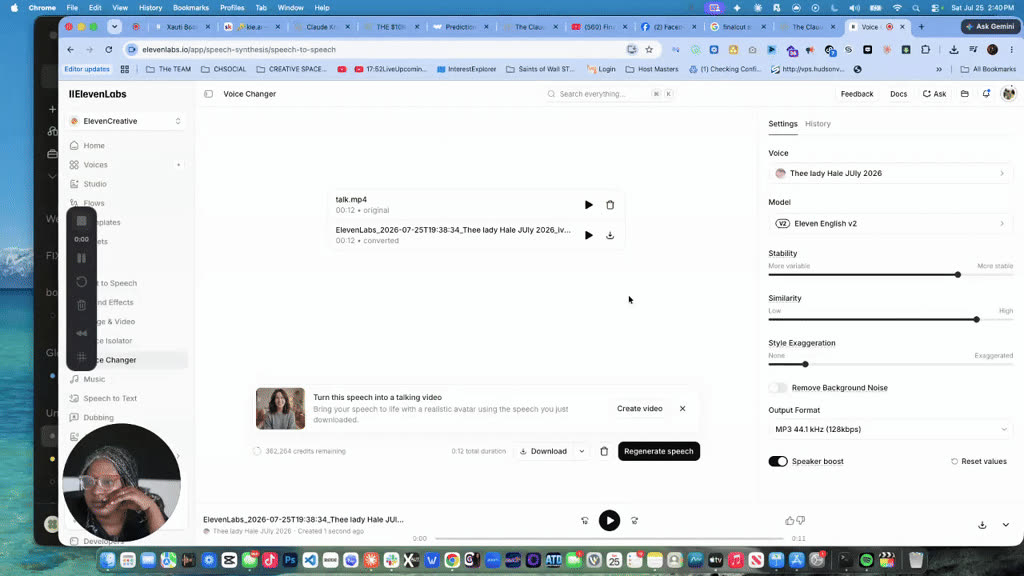Open the Model selector Eleven English v2
The width and height of the screenshot is (1024, 576).
[890, 223]
